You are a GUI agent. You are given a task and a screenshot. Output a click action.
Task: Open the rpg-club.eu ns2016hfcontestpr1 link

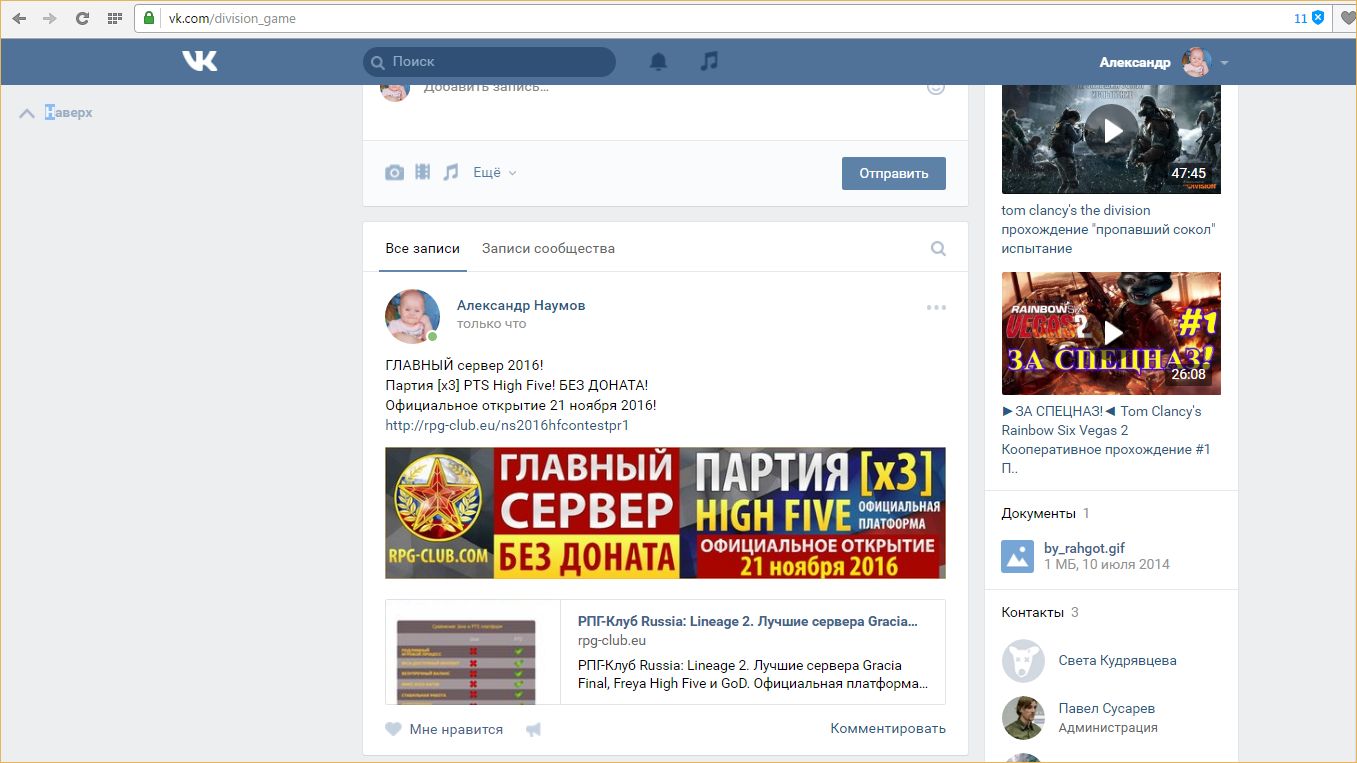pyautogui.click(x=507, y=425)
